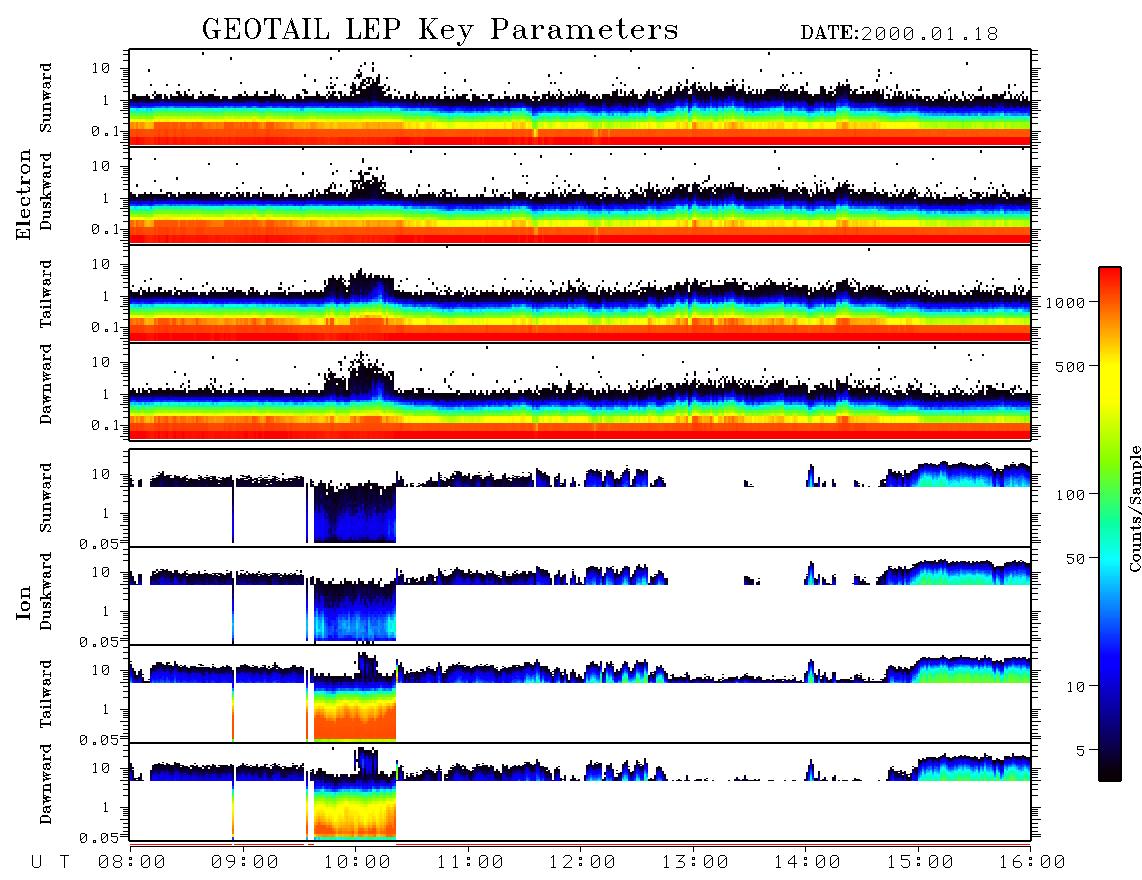Viewport: 1142px width, 880px height.
Task: Select the Electron Dawnward axis label
Action: coord(46,385)
